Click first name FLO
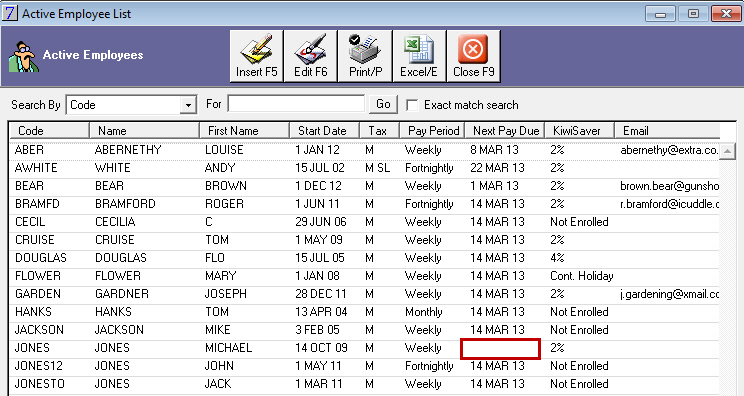This screenshot has width=744, height=396. point(215,258)
